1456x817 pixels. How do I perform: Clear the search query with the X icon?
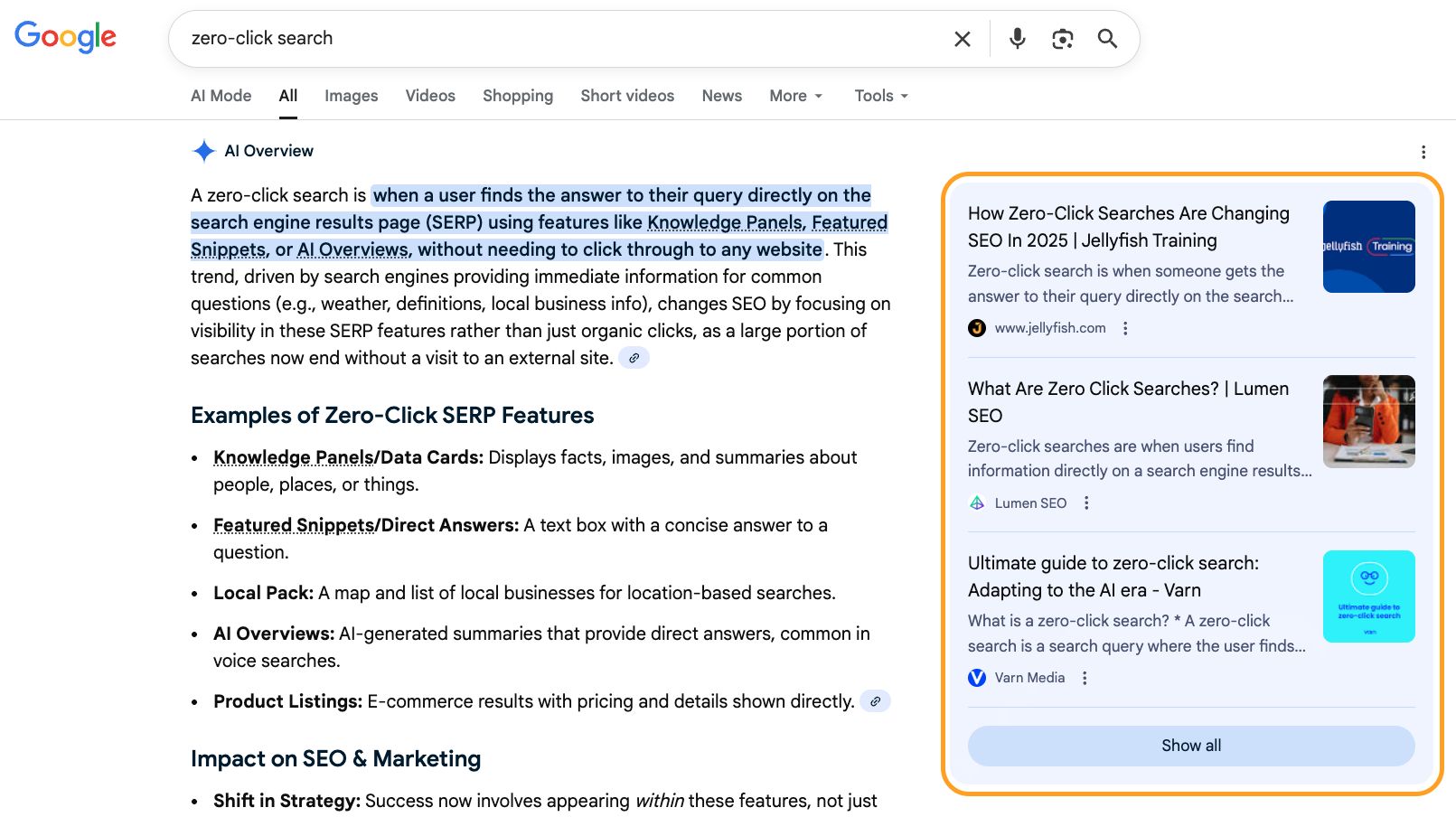coord(961,38)
